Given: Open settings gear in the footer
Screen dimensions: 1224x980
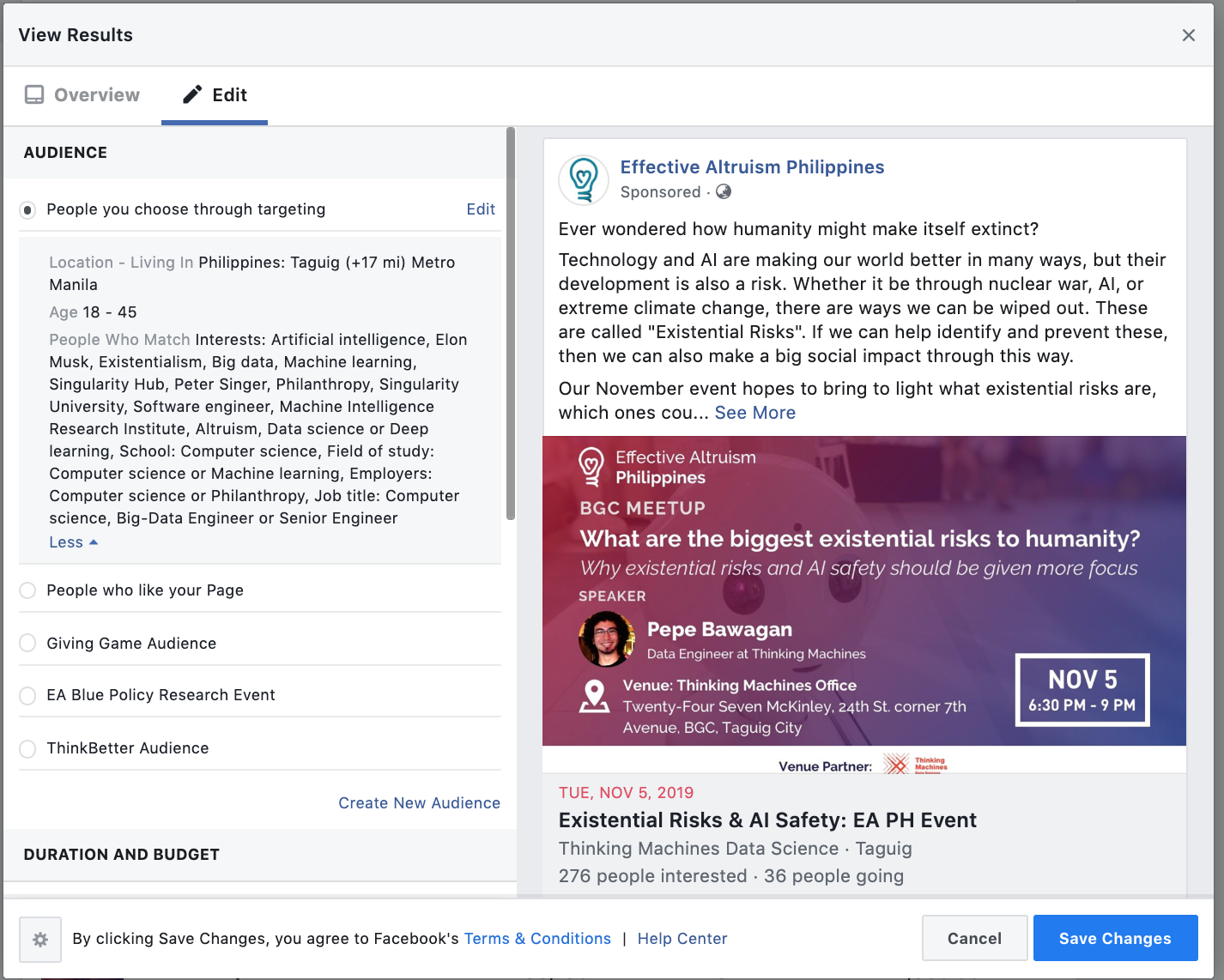Looking at the screenshot, I should click(x=40, y=940).
